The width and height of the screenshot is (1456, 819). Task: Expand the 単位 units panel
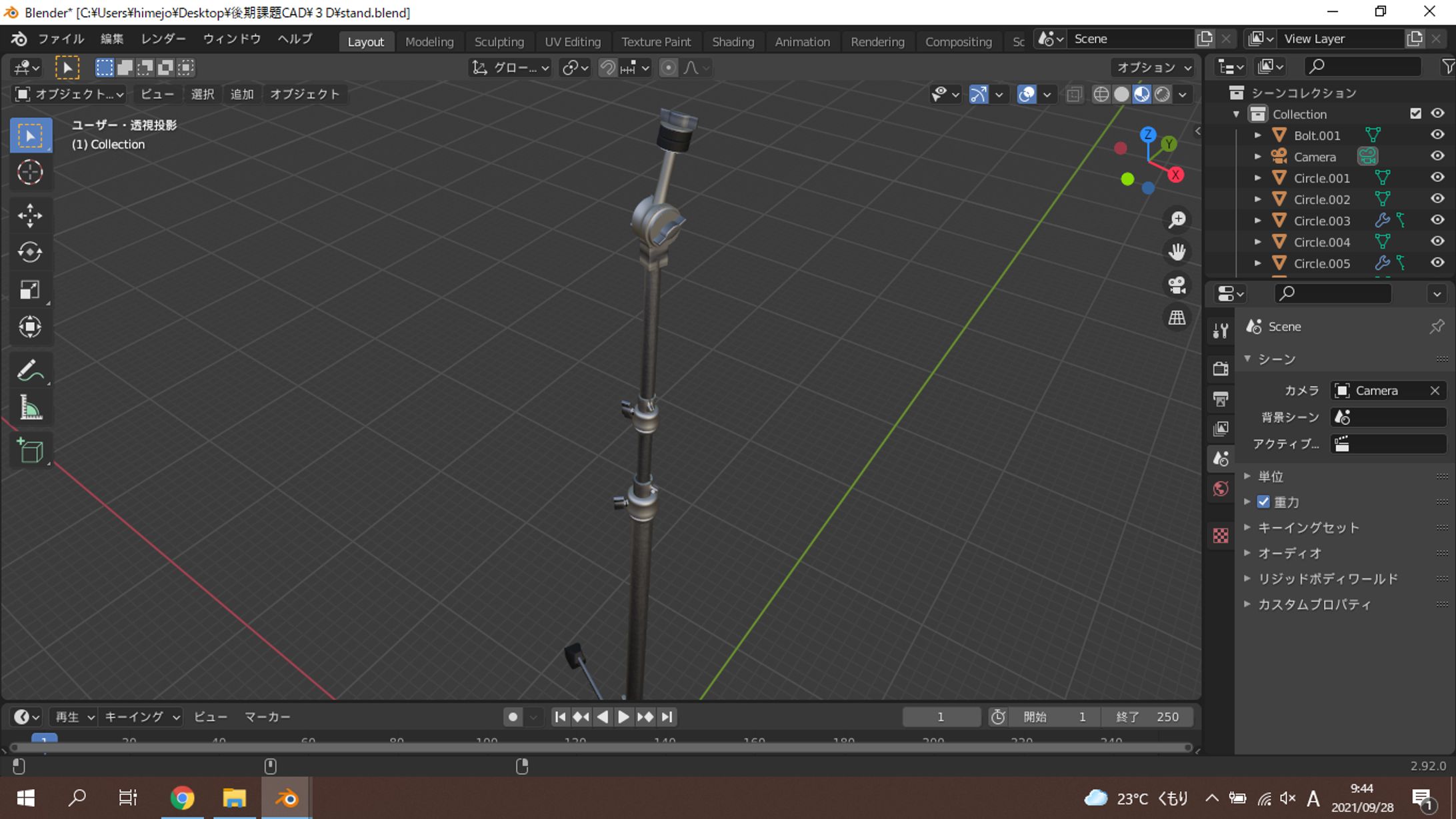point(1270,476)
